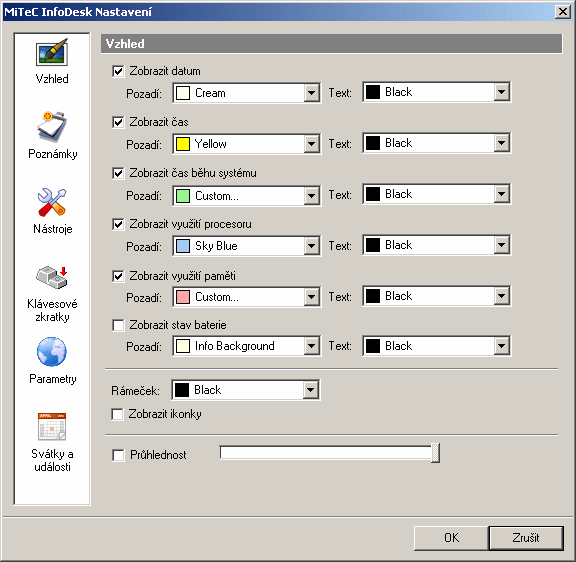Click the Yellow color swatch
Screen dimensions: 576x562
183,144
